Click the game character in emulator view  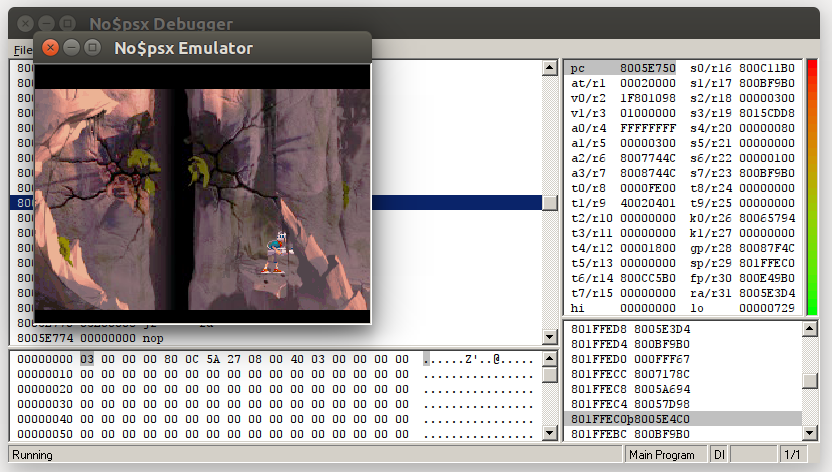point(278,252)
